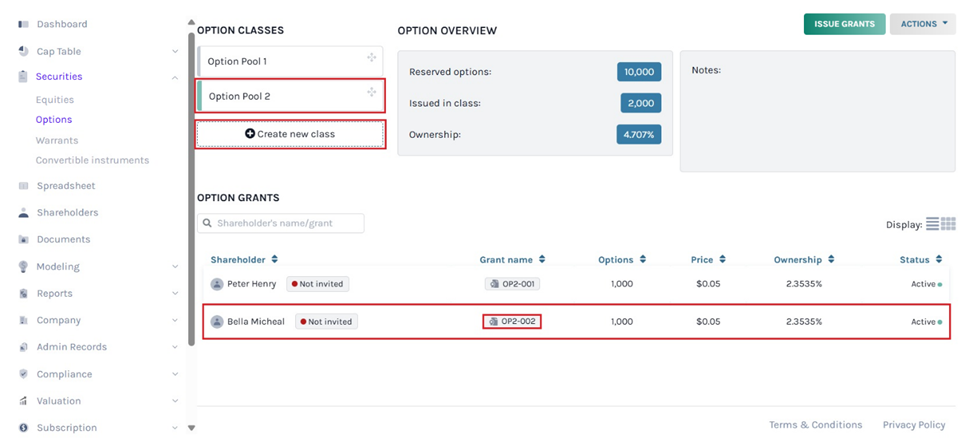Click the Admin Records icon
The image size is (973, 446).
tap(24, 347)
